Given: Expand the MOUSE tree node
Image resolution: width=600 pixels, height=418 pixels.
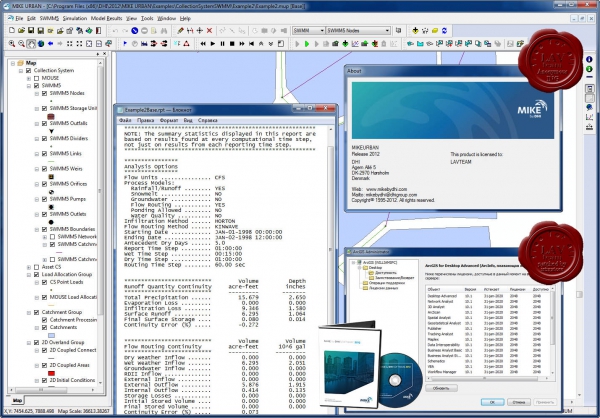Looking at the screenshot, I should (29, 78).
